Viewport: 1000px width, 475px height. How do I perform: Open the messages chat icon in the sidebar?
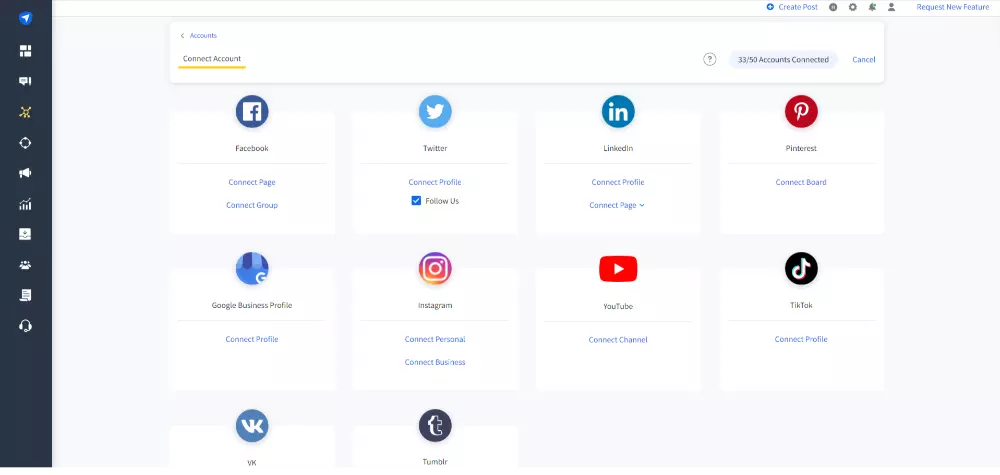26,82
